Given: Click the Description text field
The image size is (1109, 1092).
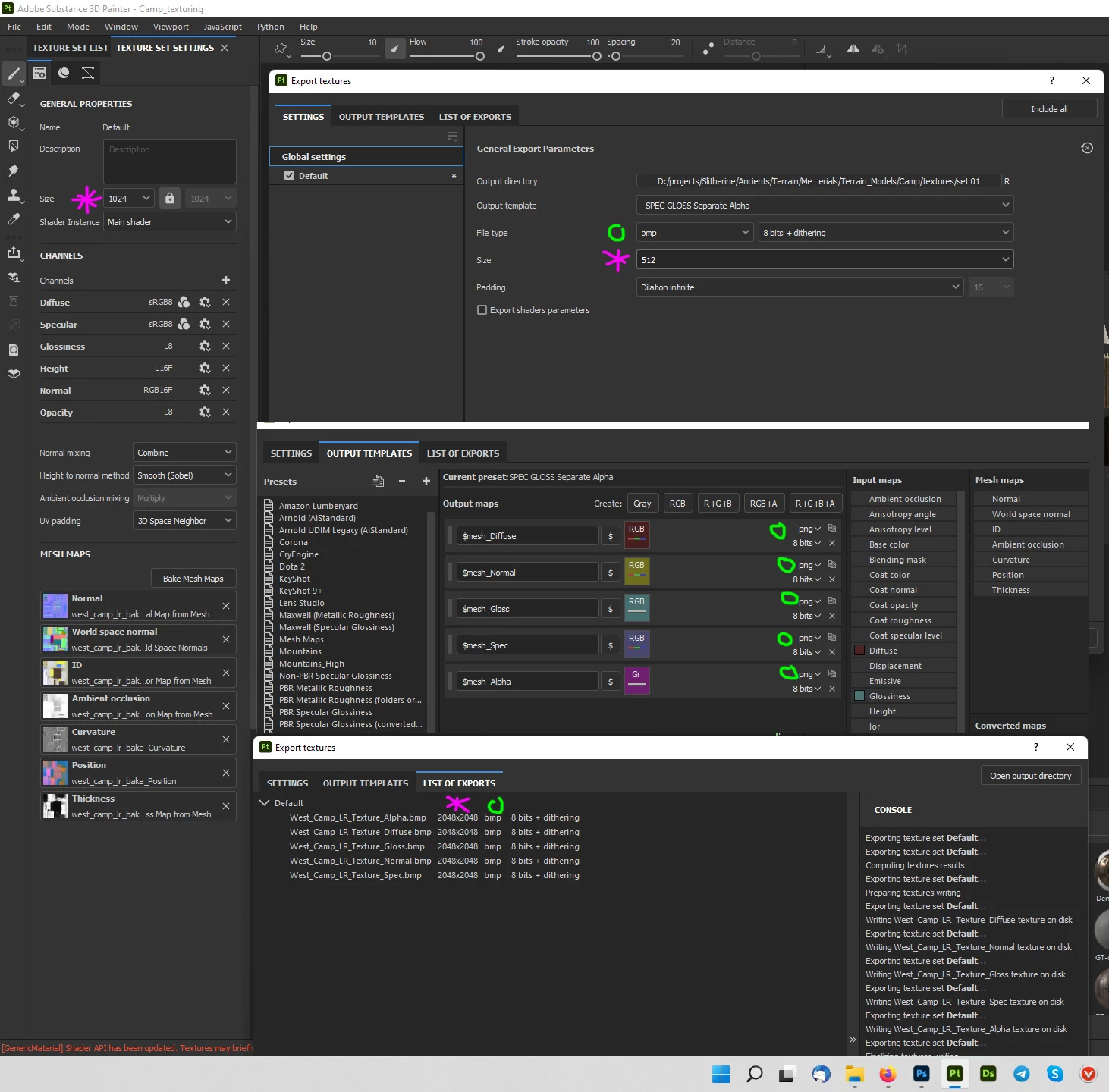Looking at the screenshot, I should point(170,161).
